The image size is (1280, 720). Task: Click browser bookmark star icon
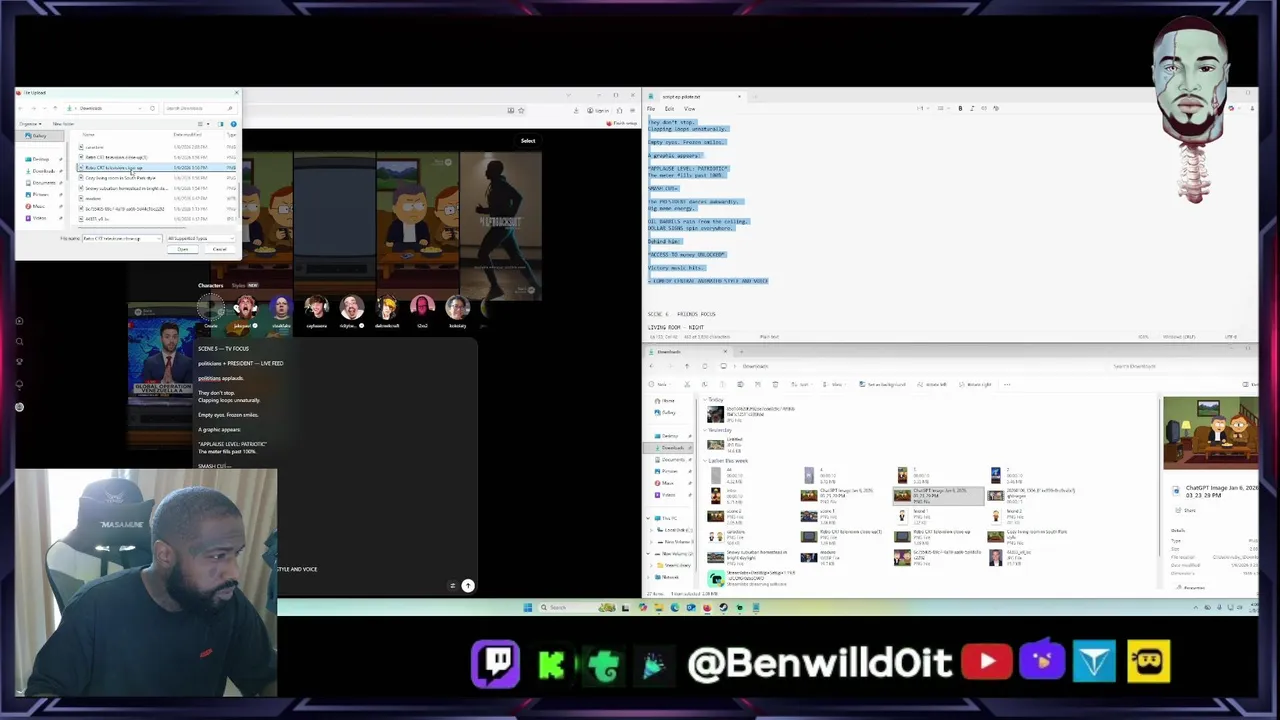point(521,111)
